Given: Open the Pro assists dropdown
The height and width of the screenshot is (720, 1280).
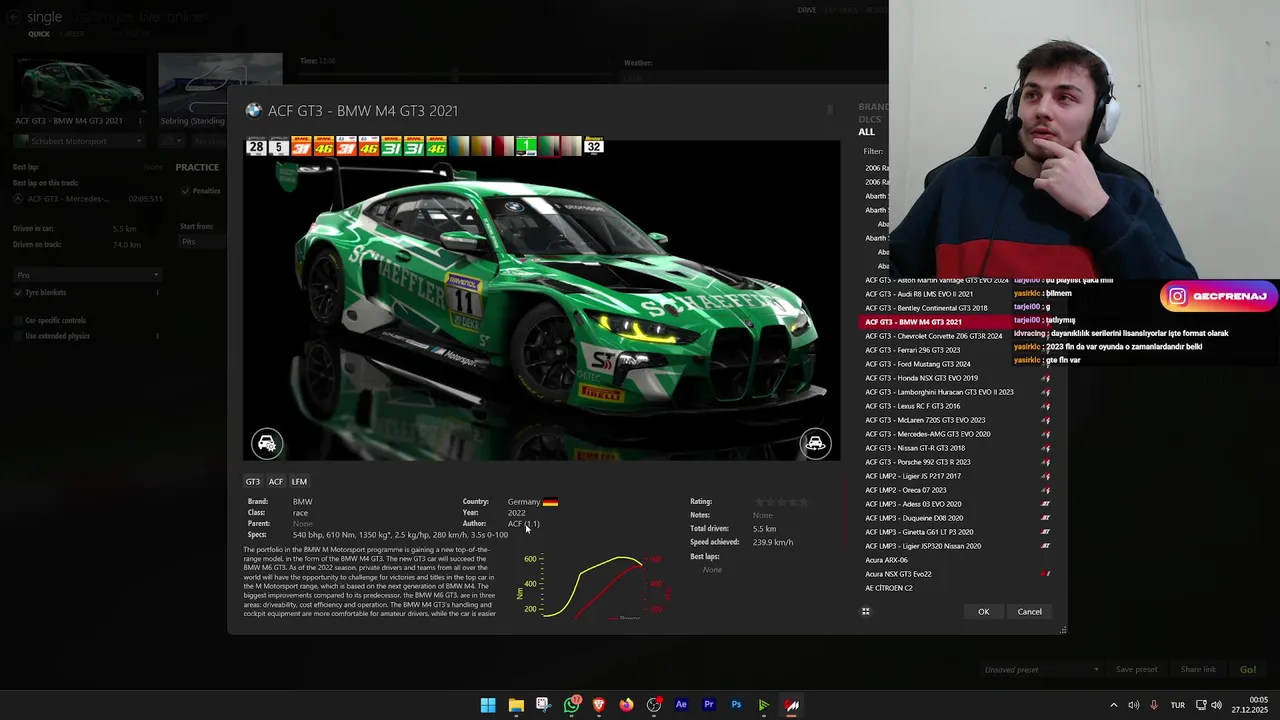Looking at the screenshot, I should pyautogui.click(x=87, y=275).
